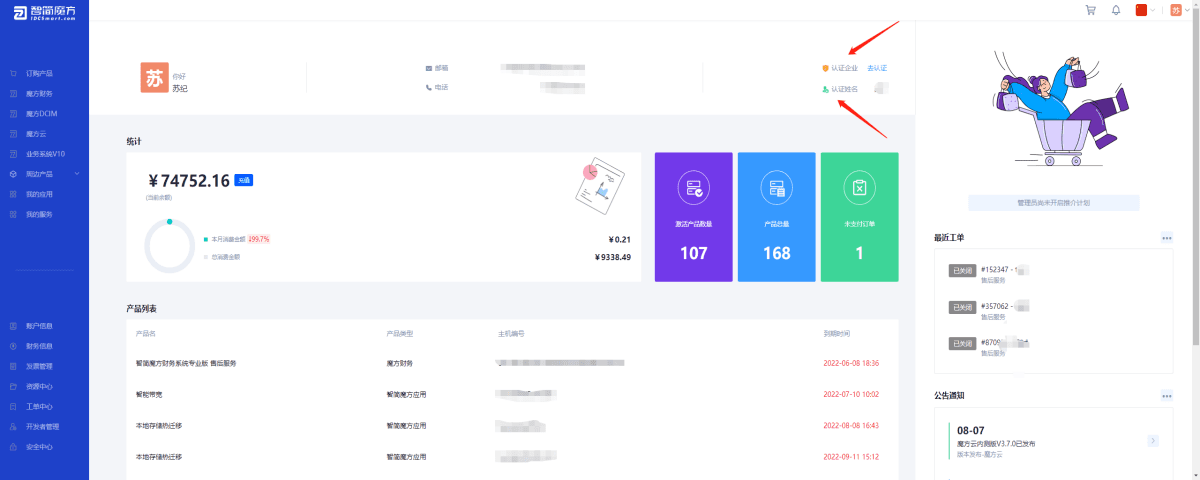
Task: Click the 安全中心 icon in sidebar
Action: click(13, 446)
